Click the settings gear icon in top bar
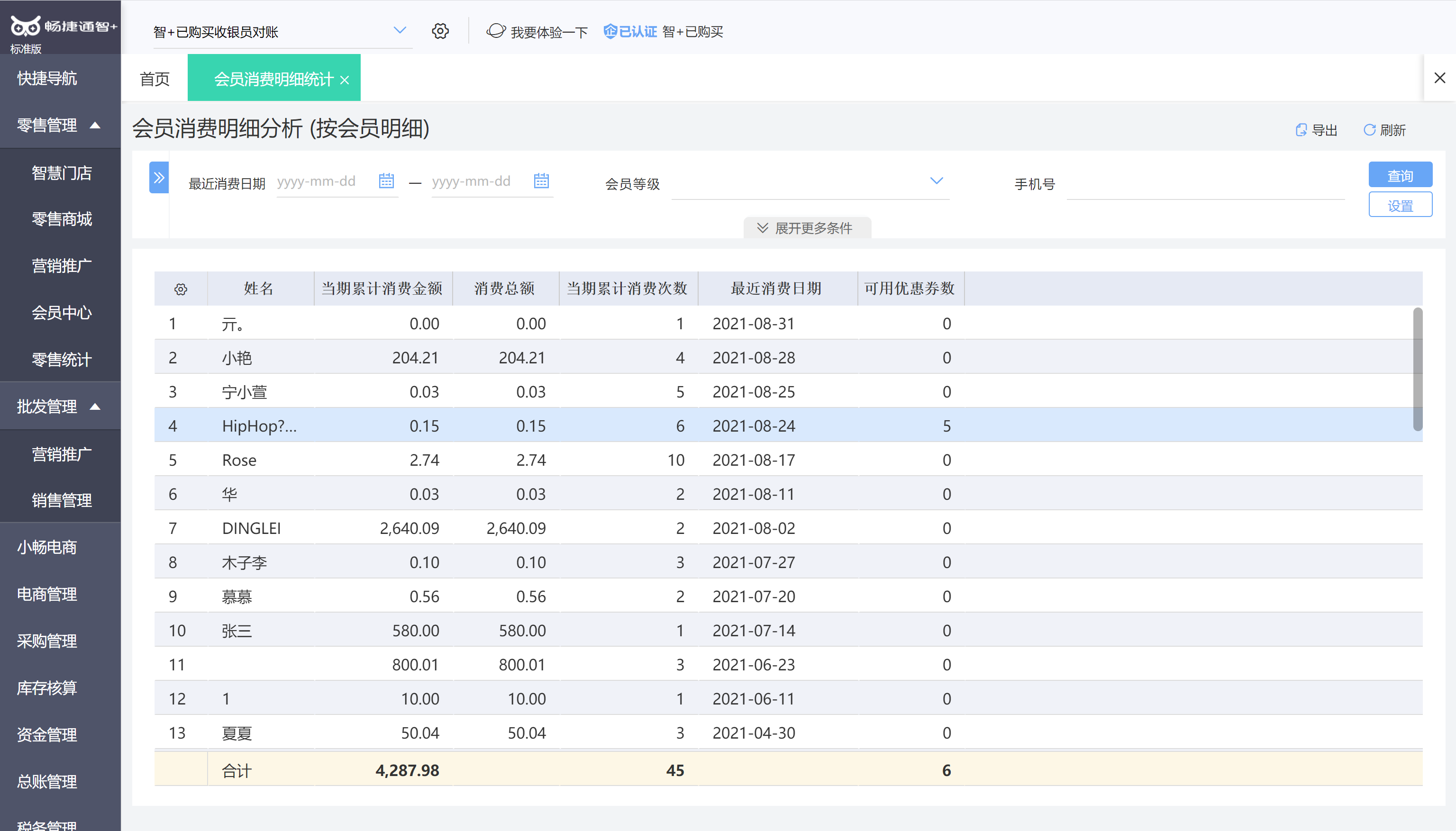Screen dimensions: 1456x831 (x=440, y=31)
